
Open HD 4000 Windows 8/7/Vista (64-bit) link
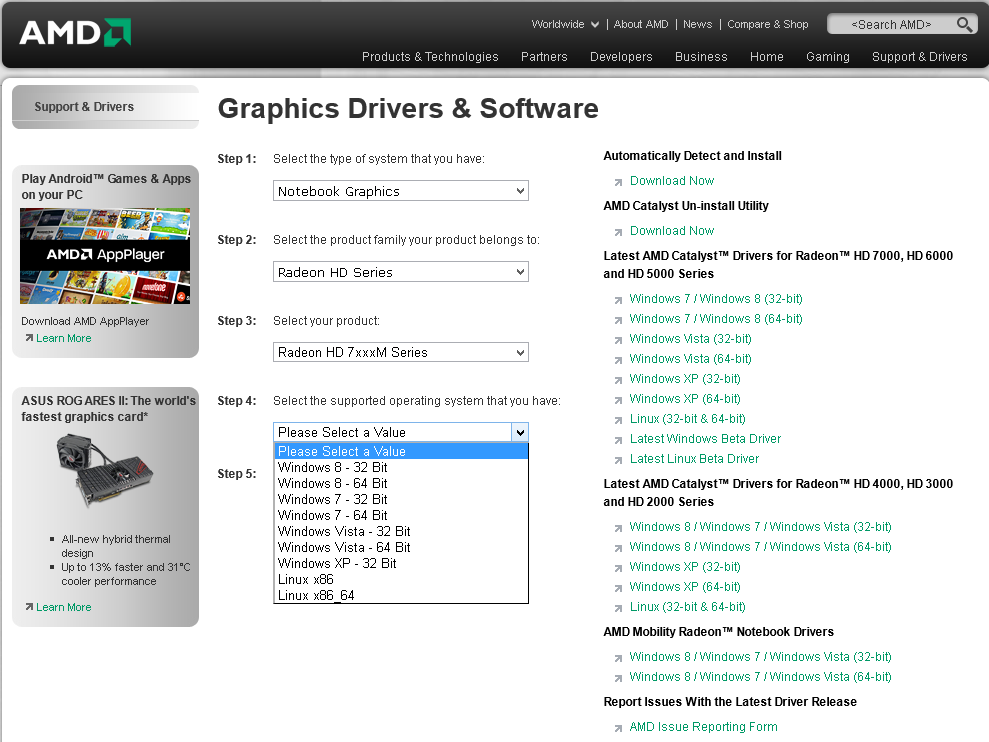click(x=761, y=547)
